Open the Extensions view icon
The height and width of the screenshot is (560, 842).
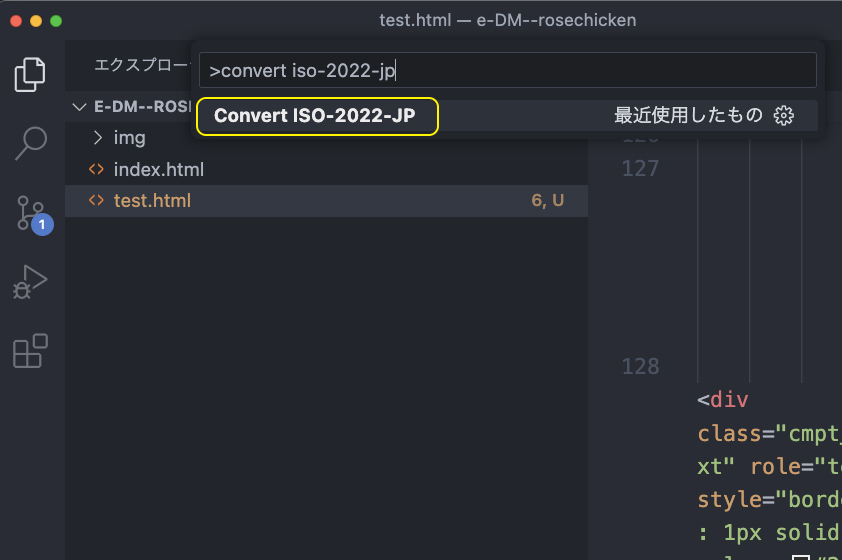click(x=30, y=351)
